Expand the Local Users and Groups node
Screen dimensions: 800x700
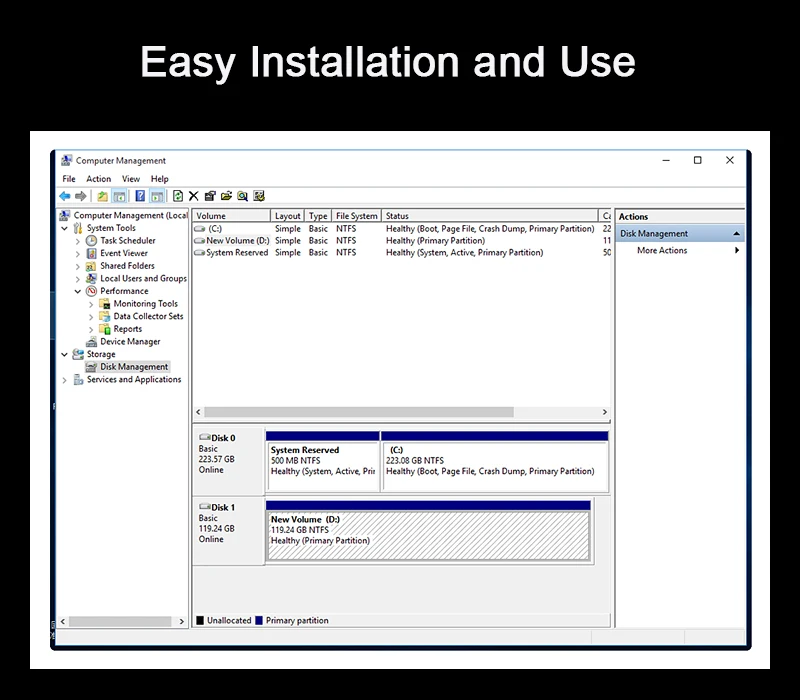[x=78, y=279]
